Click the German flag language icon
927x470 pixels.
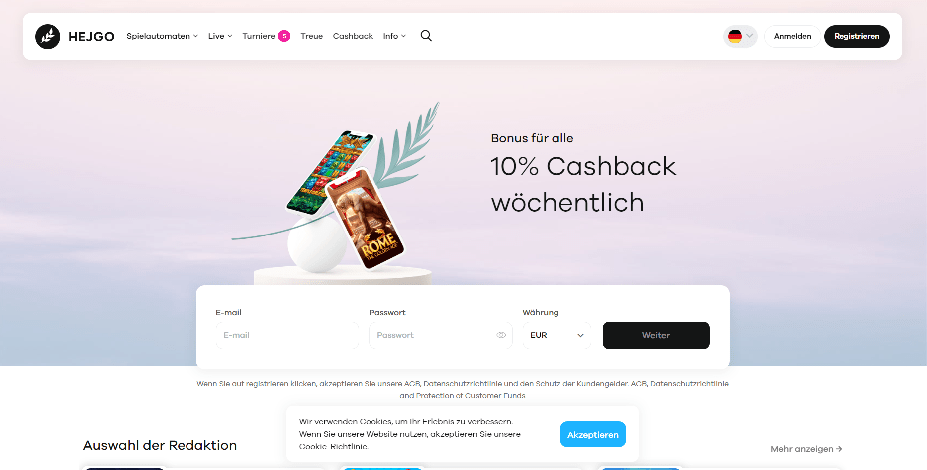735,37
